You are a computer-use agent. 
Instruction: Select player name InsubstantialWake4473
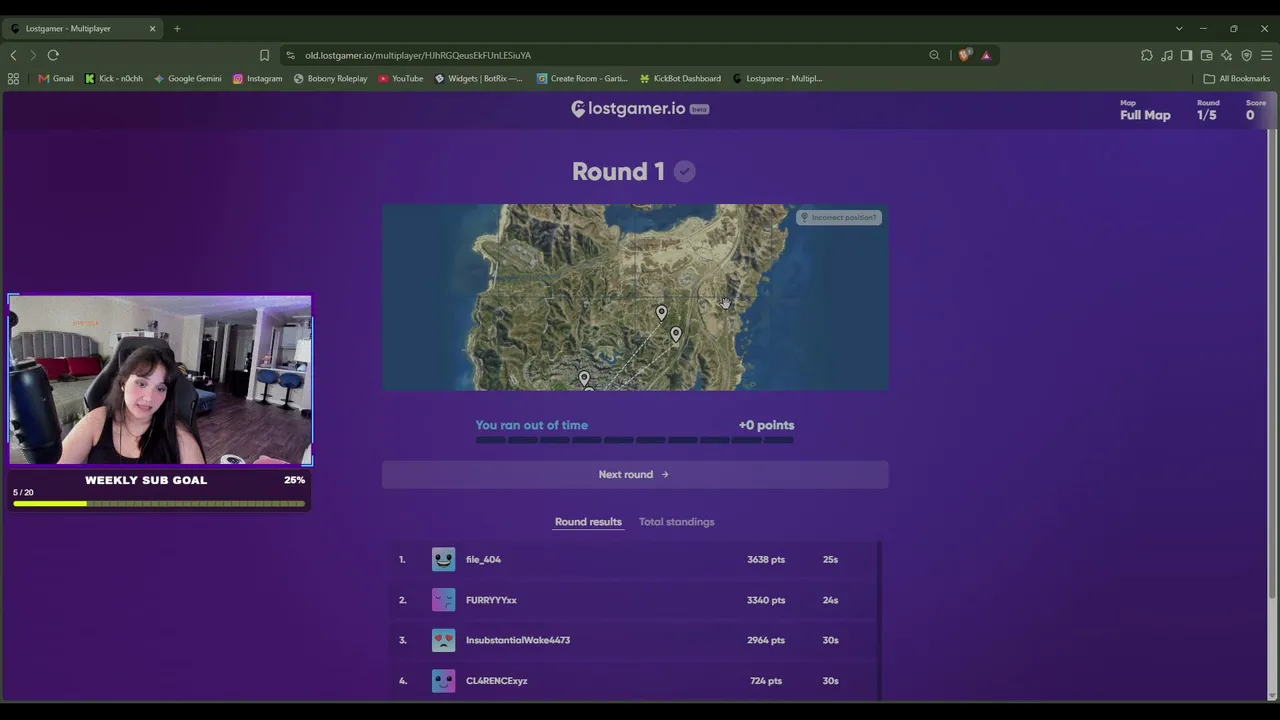click(x=518, y=640)
